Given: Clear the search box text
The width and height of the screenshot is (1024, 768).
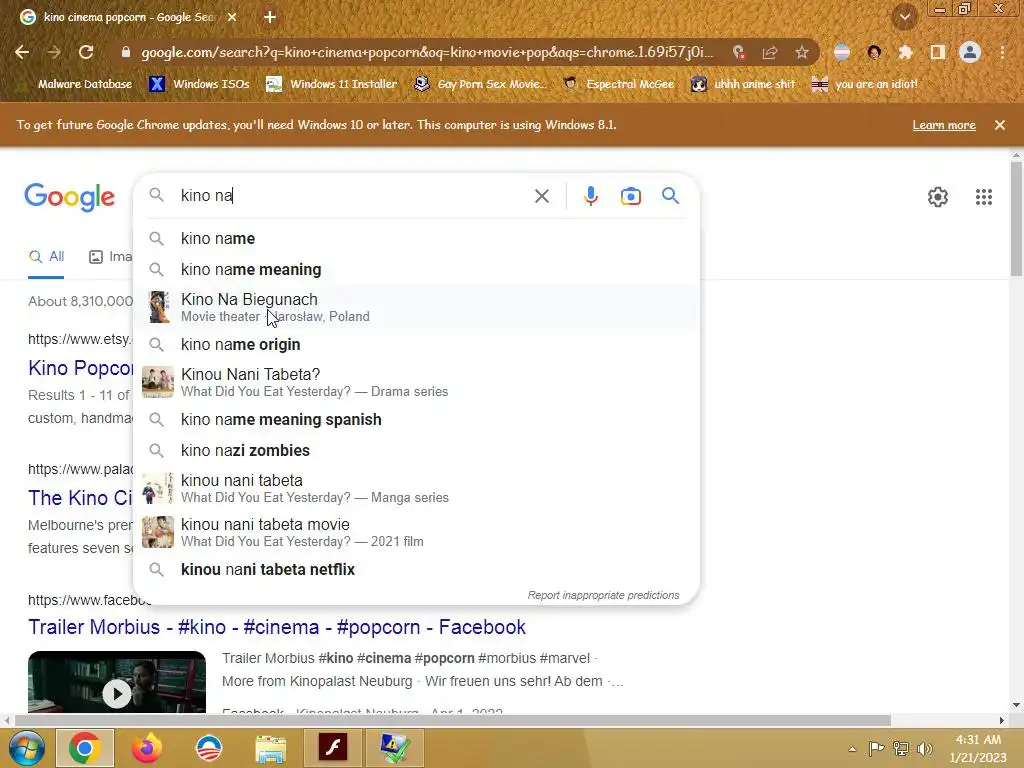Looking at the screenshot, I should [541, 196].
